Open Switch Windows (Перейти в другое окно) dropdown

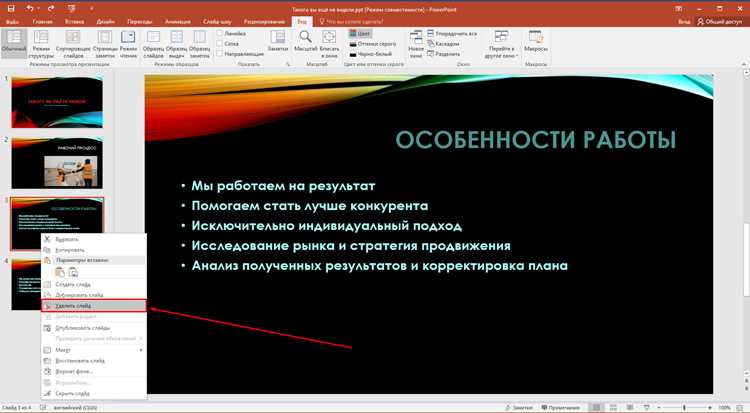[501, 44]
